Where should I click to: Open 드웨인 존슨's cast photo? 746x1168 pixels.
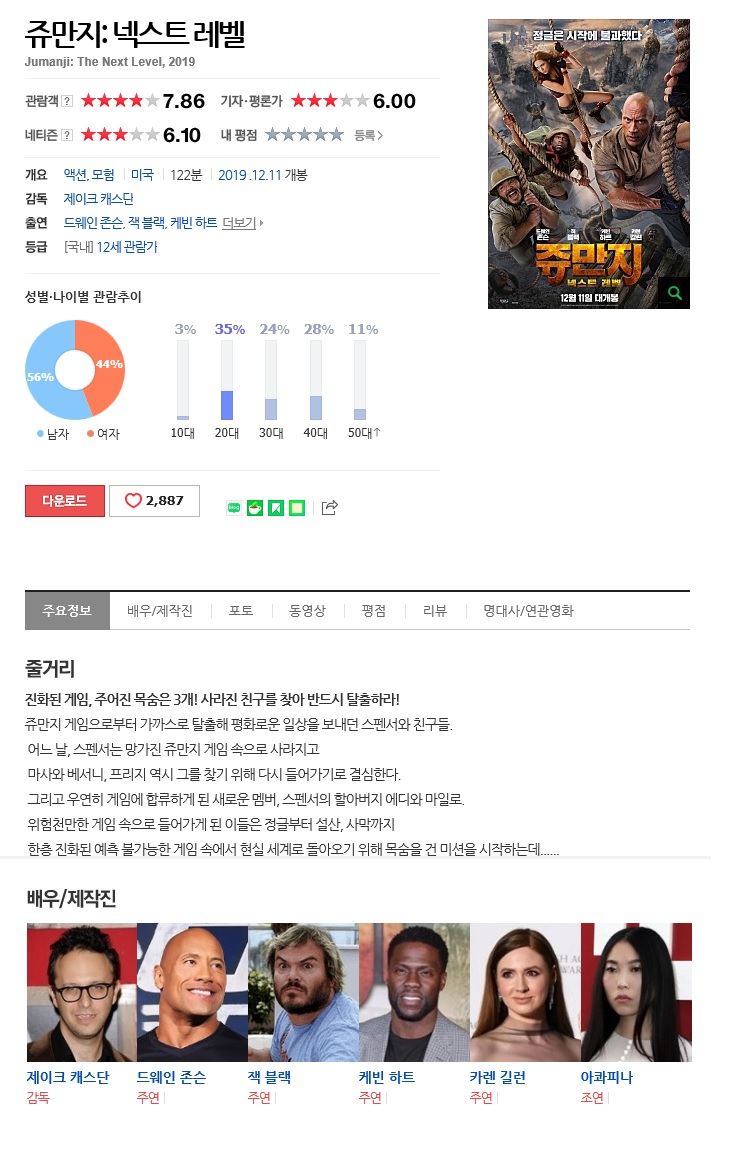coord(192,992)
